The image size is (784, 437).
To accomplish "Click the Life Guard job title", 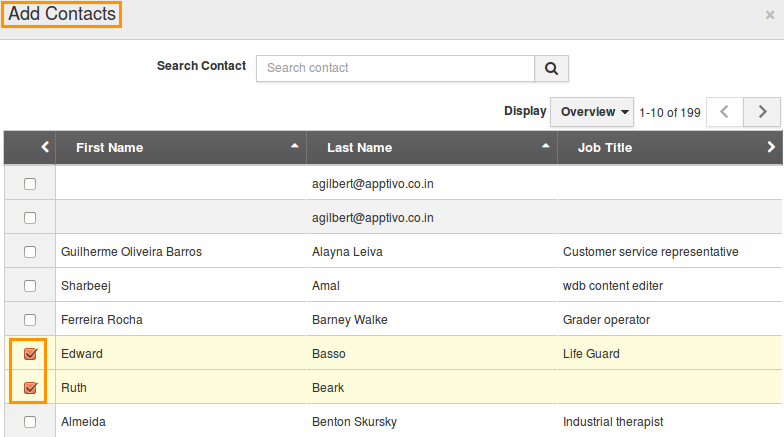I will (592, 354).
